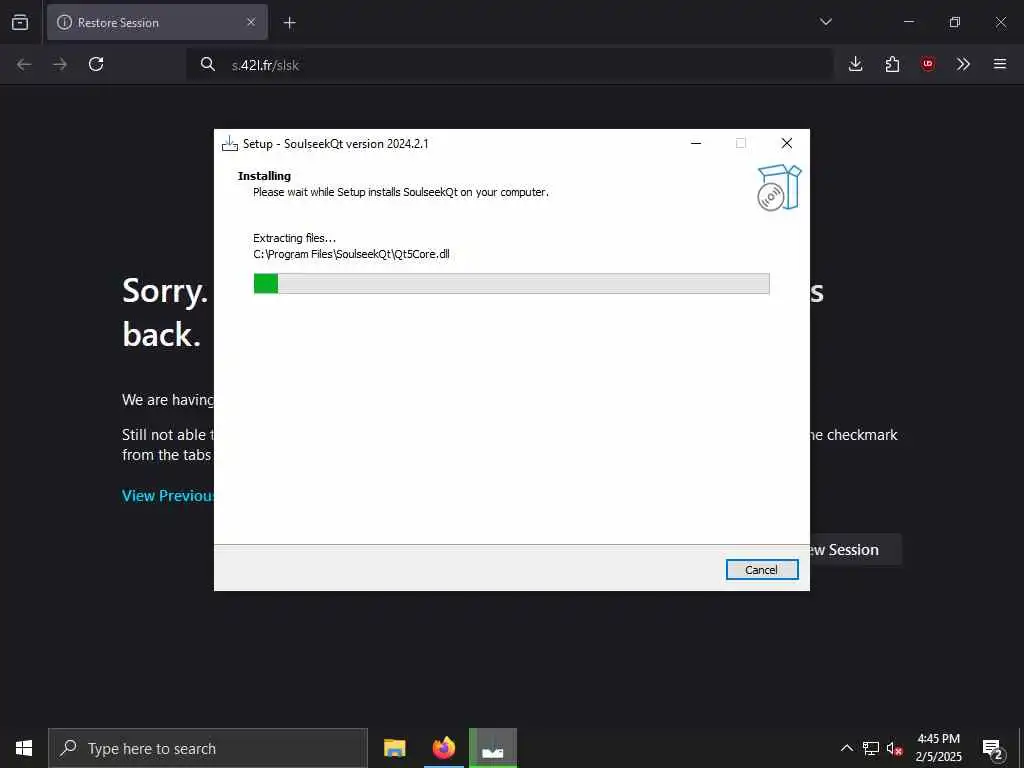This screenshot has height=768, width=1024.
Task: Show hidden system tray icons
Action: [x=846, y=748]
